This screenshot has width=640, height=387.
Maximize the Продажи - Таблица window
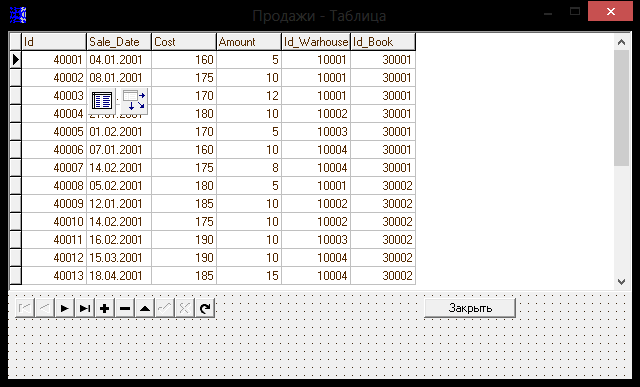tap(575, 11)
